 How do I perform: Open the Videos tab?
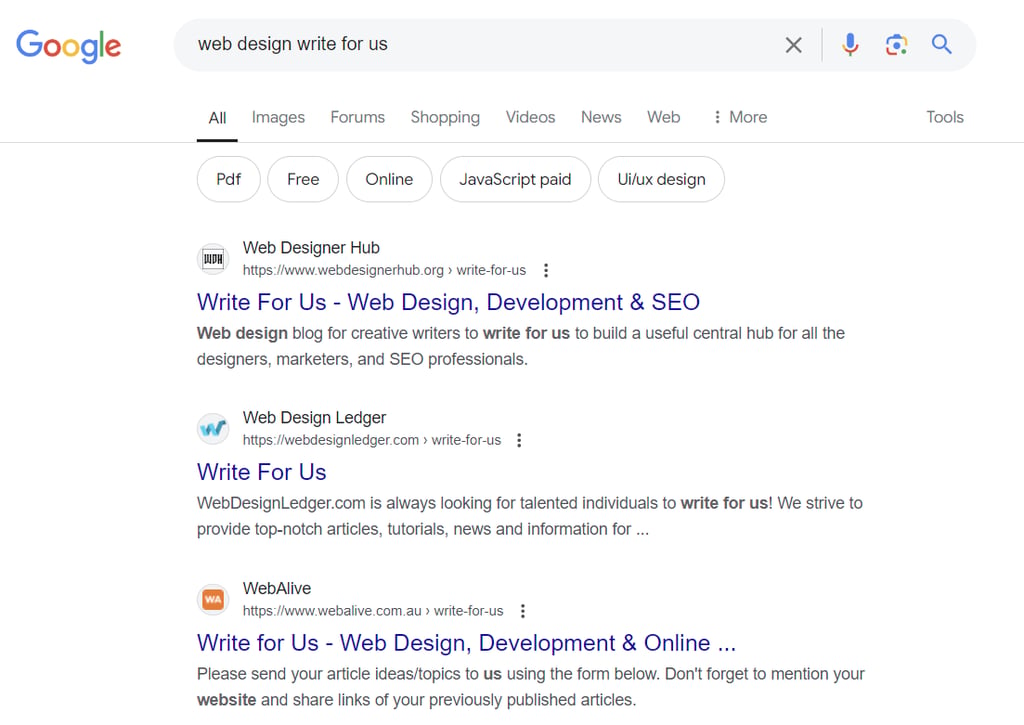530,118
